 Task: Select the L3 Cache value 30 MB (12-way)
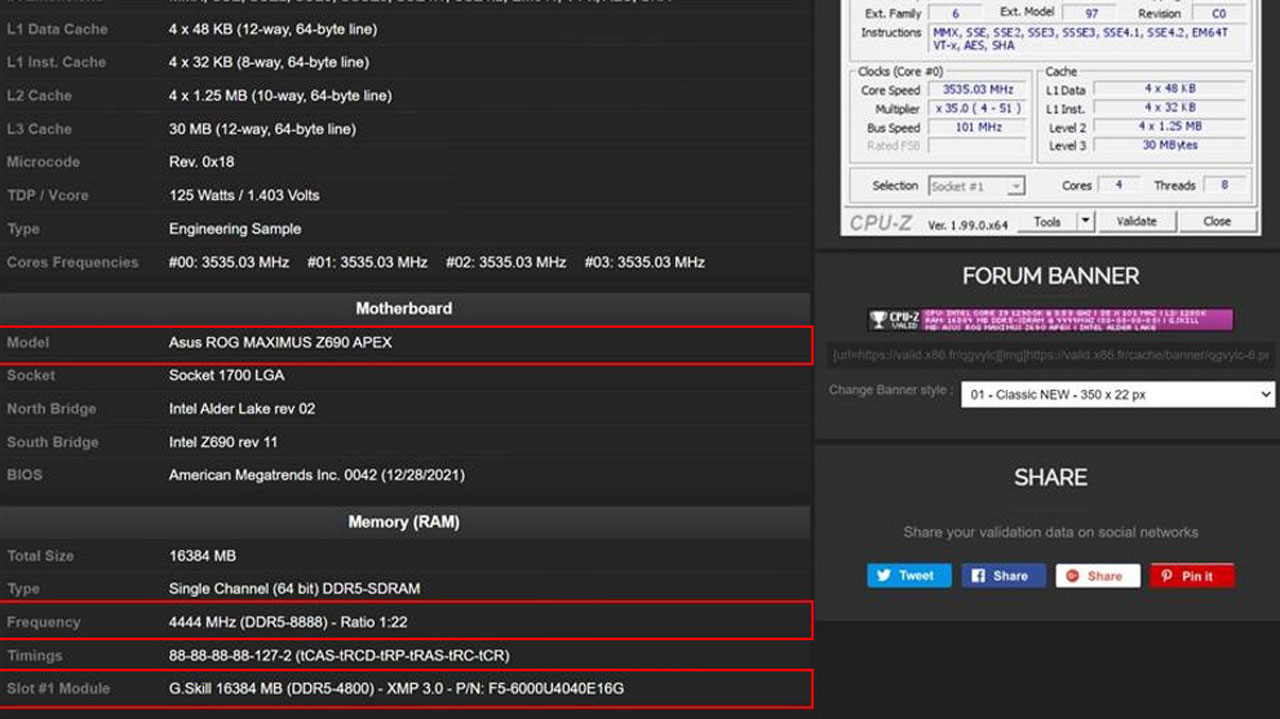point(262,128)
